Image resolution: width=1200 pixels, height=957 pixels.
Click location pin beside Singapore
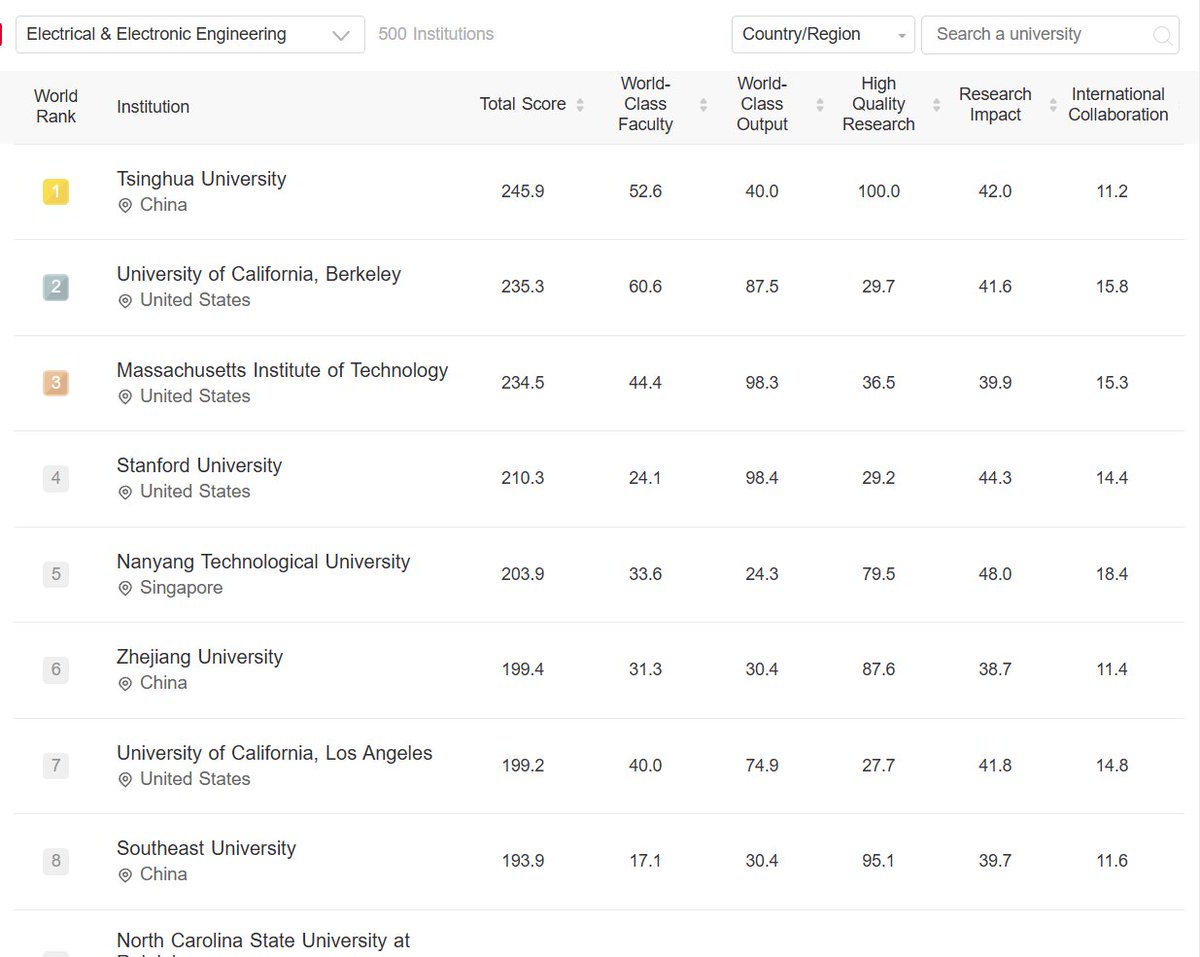tap(125, 588)
